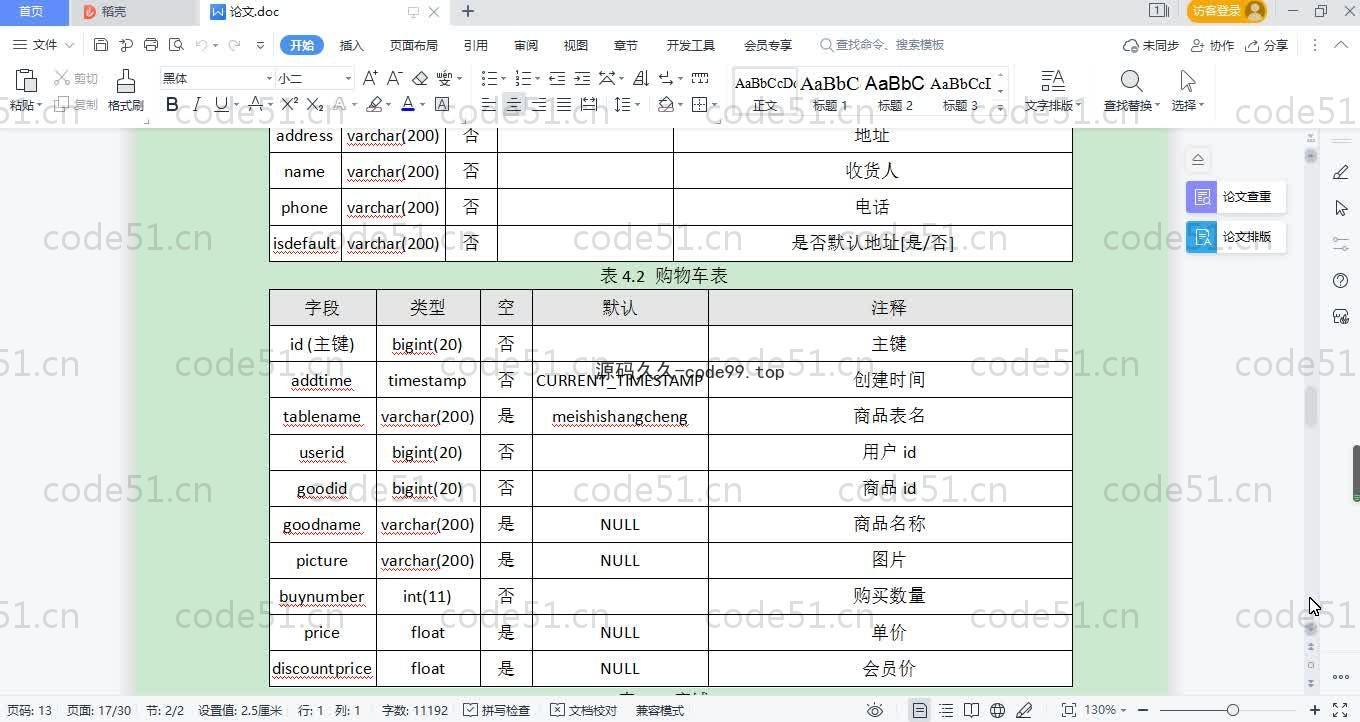1360x722 pixels.
Task: Click the 未同步 sync status button
Action: [x=1151, y=45]
